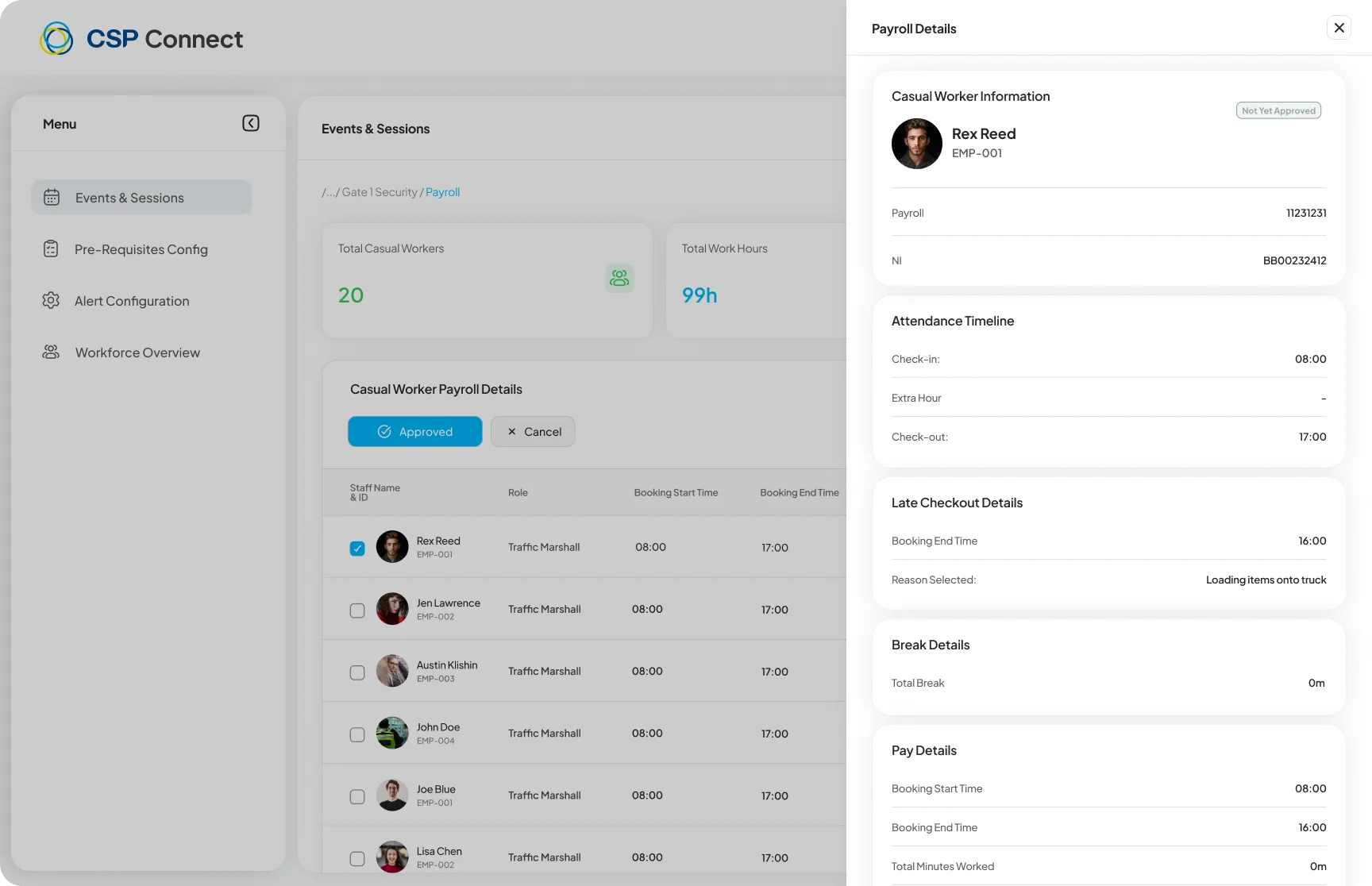Viewport: 1372px width, 886px height.
Task: Check the Joe Blue row checkbox
Action: click(x=357, y=796)
